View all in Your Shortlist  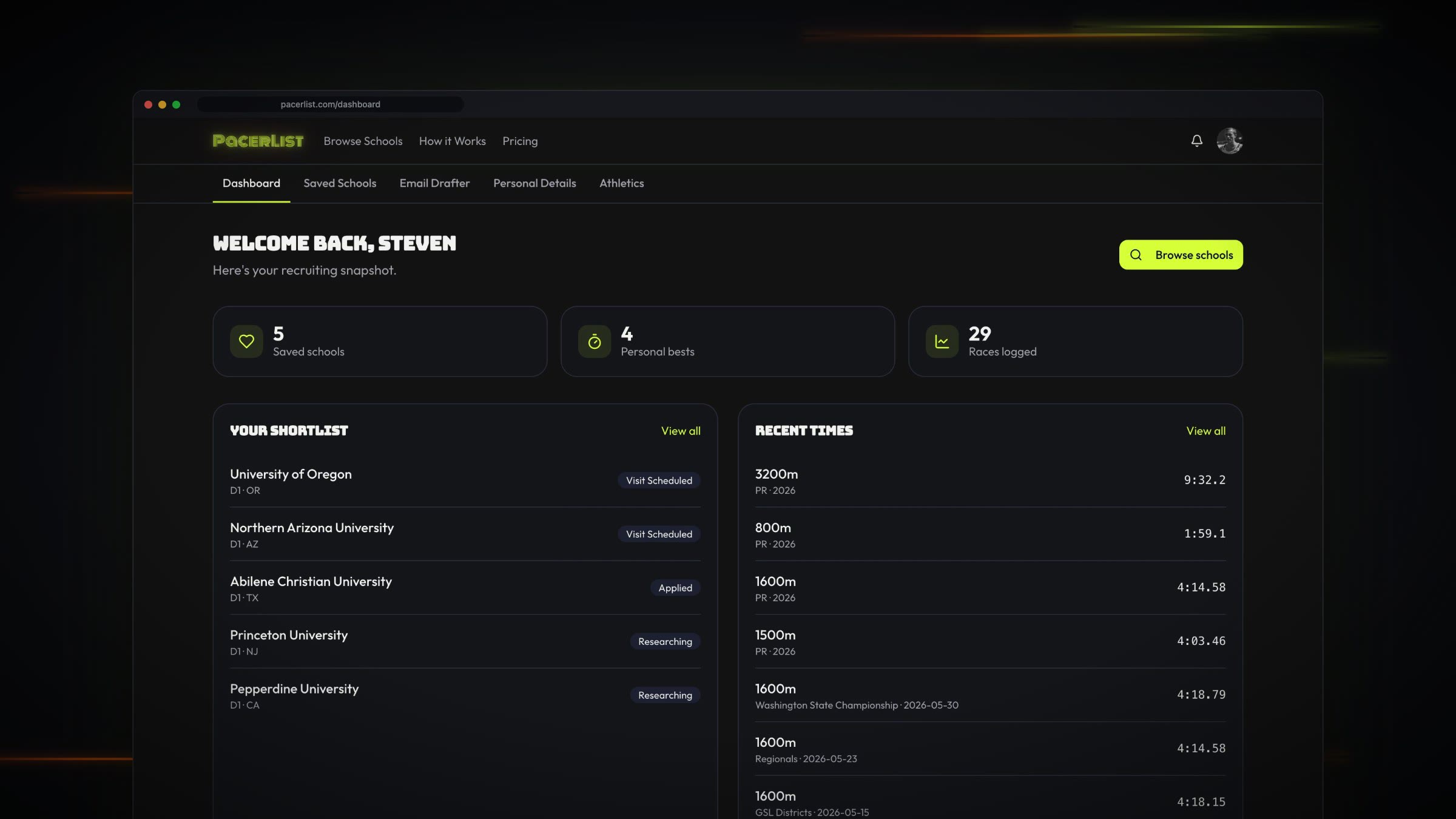[681, 431]
